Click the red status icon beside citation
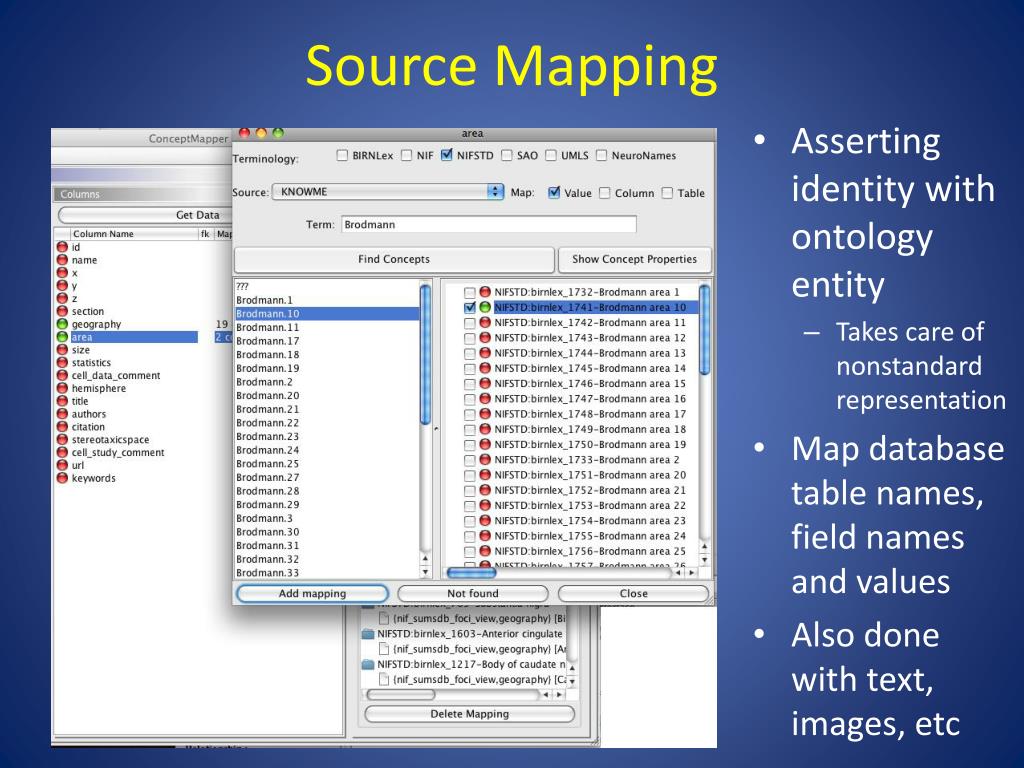Image resolution: width=1024 pixels, height=768 pixels. coord(62,427)
